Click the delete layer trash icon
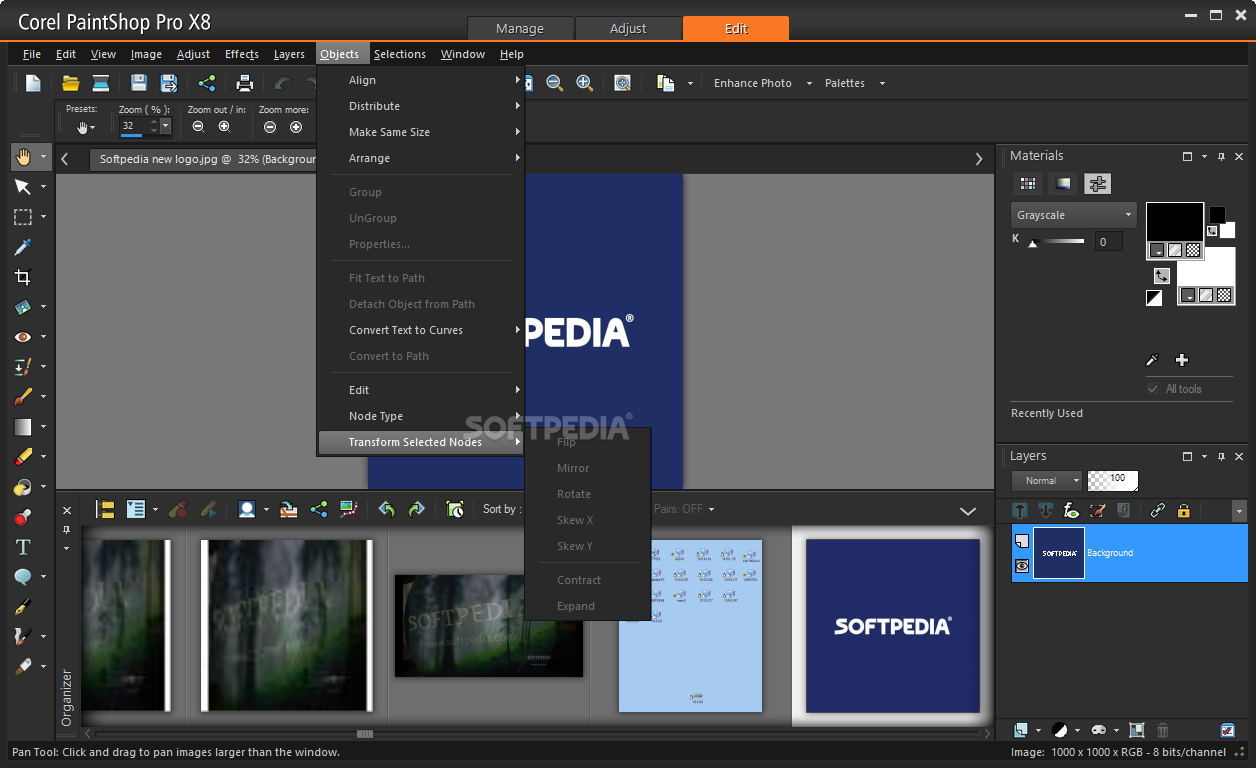Screen dimensions: 1256x768 pos(1163,731)
